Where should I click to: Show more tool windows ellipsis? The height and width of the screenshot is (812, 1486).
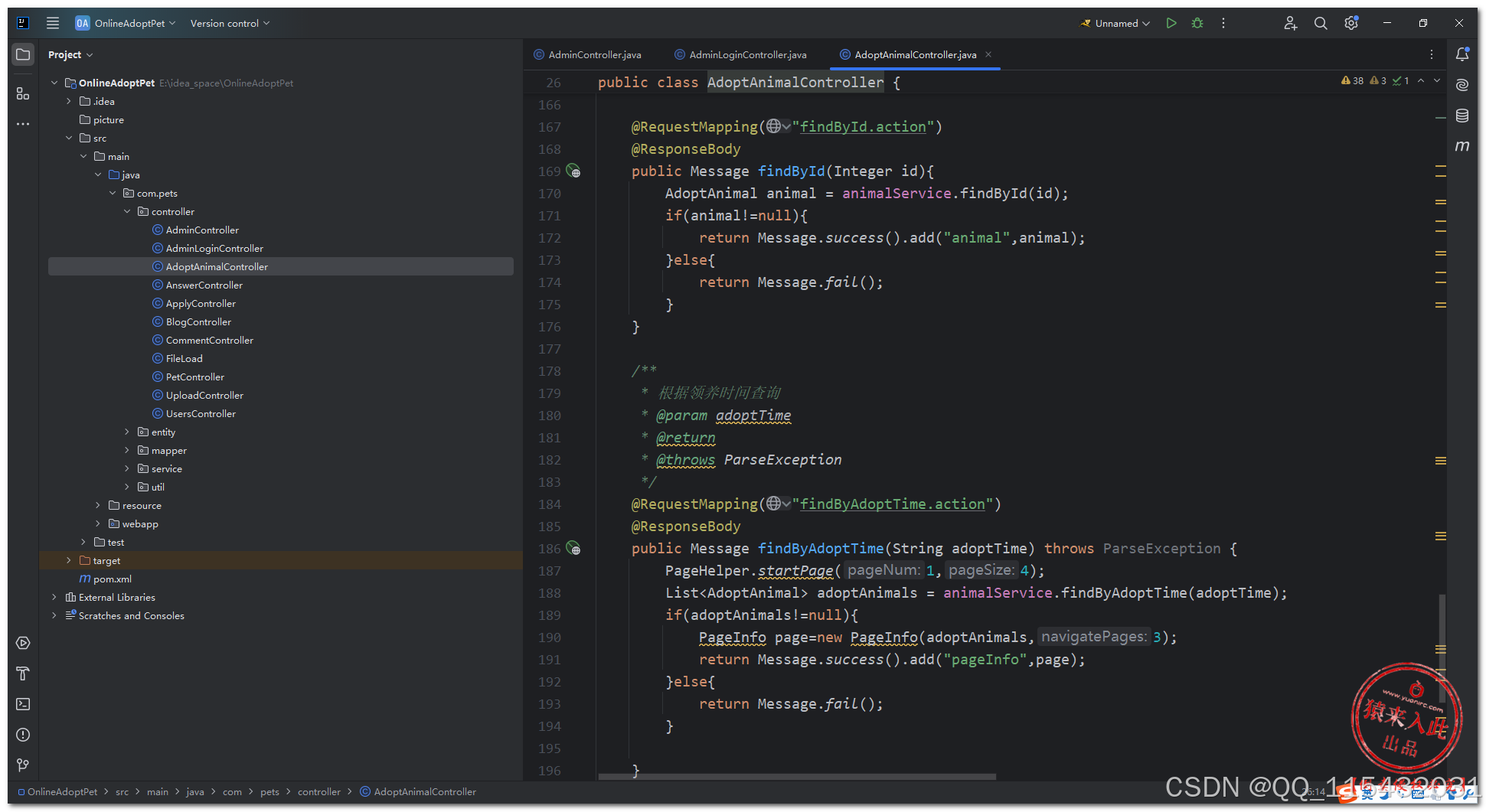click(23, 123)
